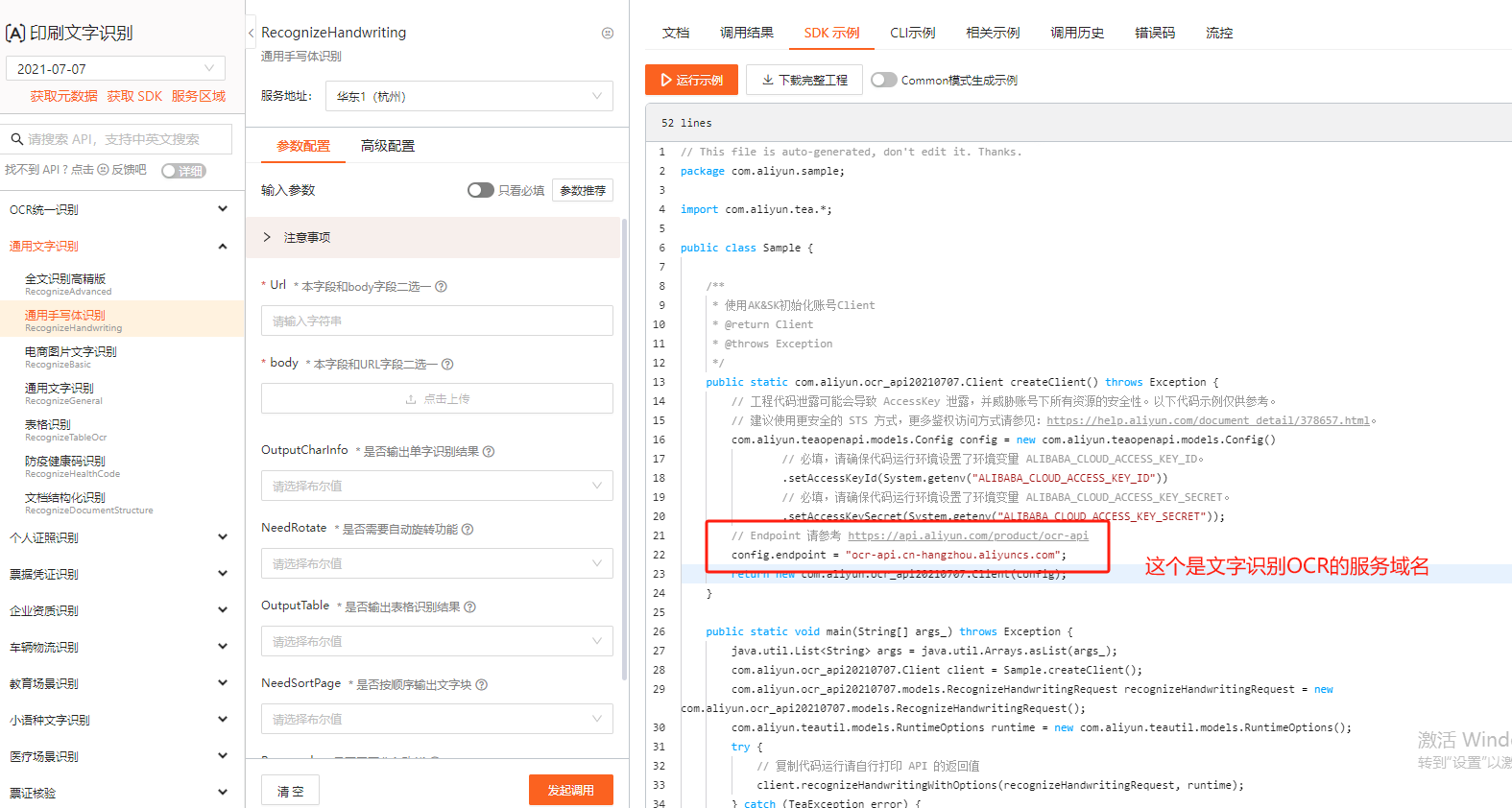Switch to 流控 tab
Image resolution: width=1512 pixels, height=808 pixels.
[x=1219, y=33]
